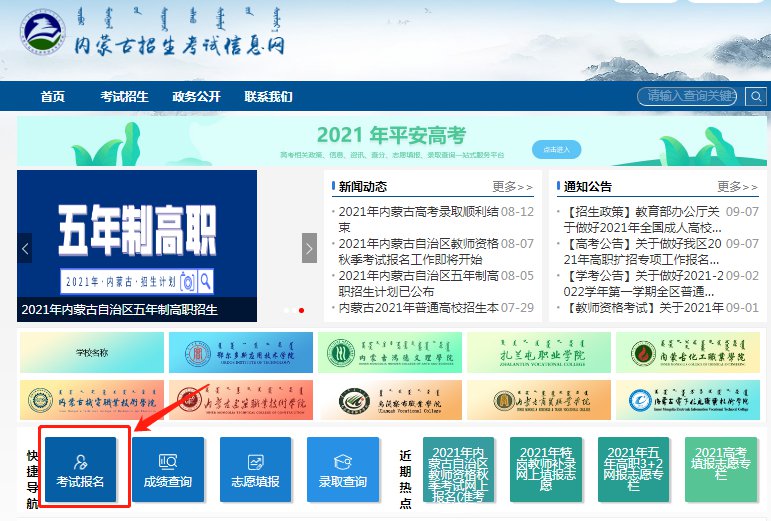Image resolution: width=771 pixels, height=521 pixels.
Task: Click the 学校名称 school banner
Action: point(92,352)
